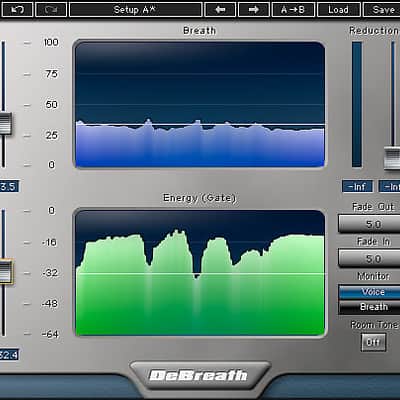Screen dimensions: 400x400
Task: Click the Breath detection graph display
Action: 199,104
